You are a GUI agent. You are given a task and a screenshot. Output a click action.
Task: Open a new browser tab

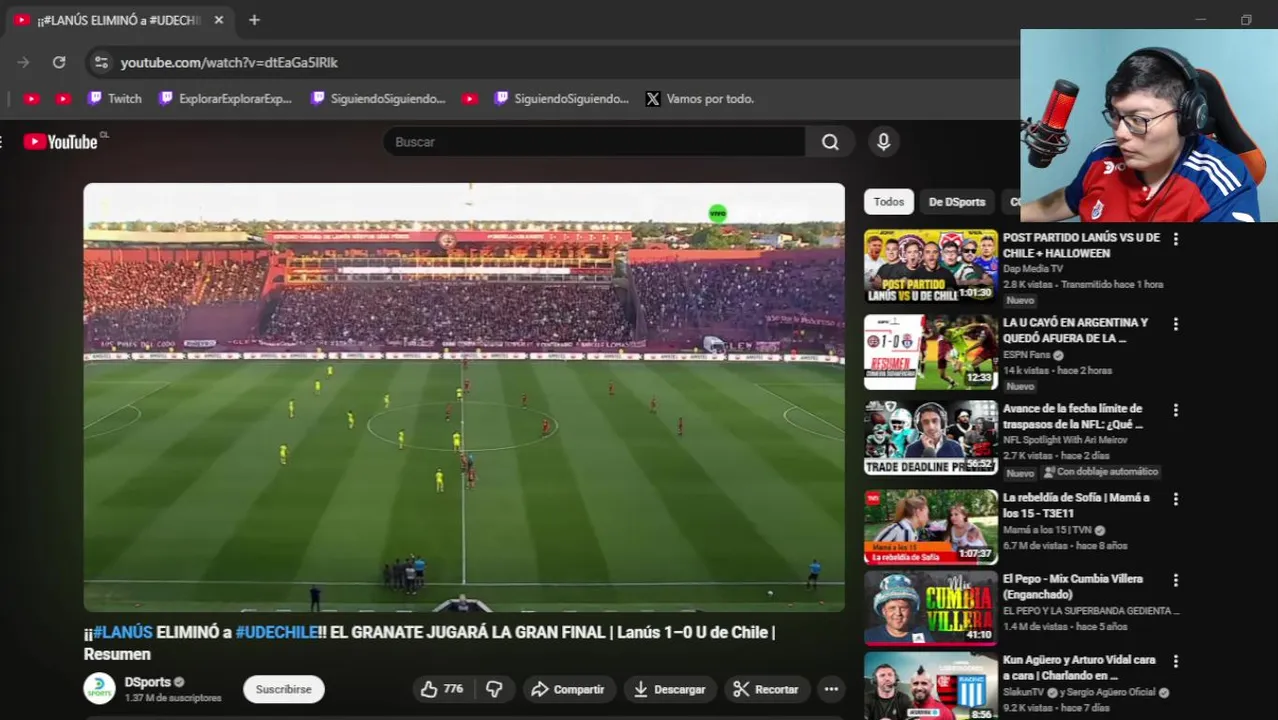pyautogui.click(x=254, y=20)
